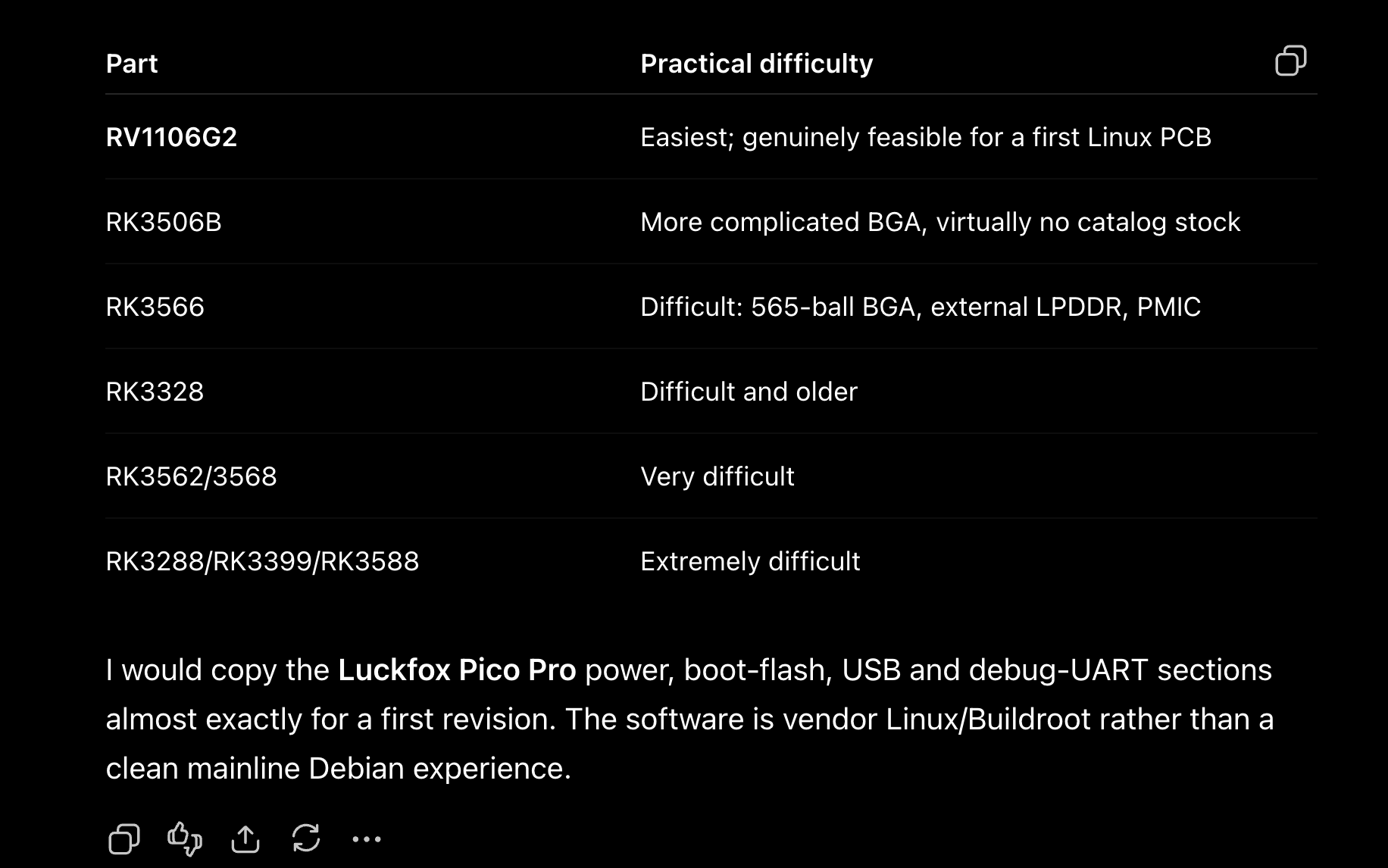Click the RK3562/3568 part cell

(x=191, y=476)
